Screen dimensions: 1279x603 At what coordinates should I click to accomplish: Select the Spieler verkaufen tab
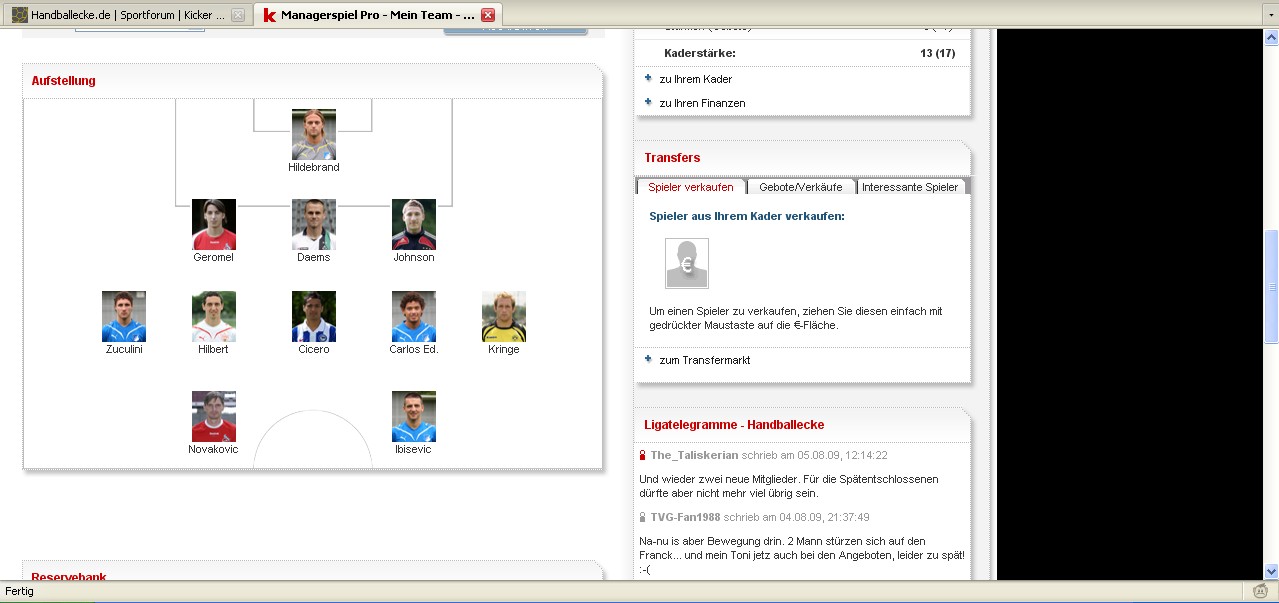coord(690,187)
